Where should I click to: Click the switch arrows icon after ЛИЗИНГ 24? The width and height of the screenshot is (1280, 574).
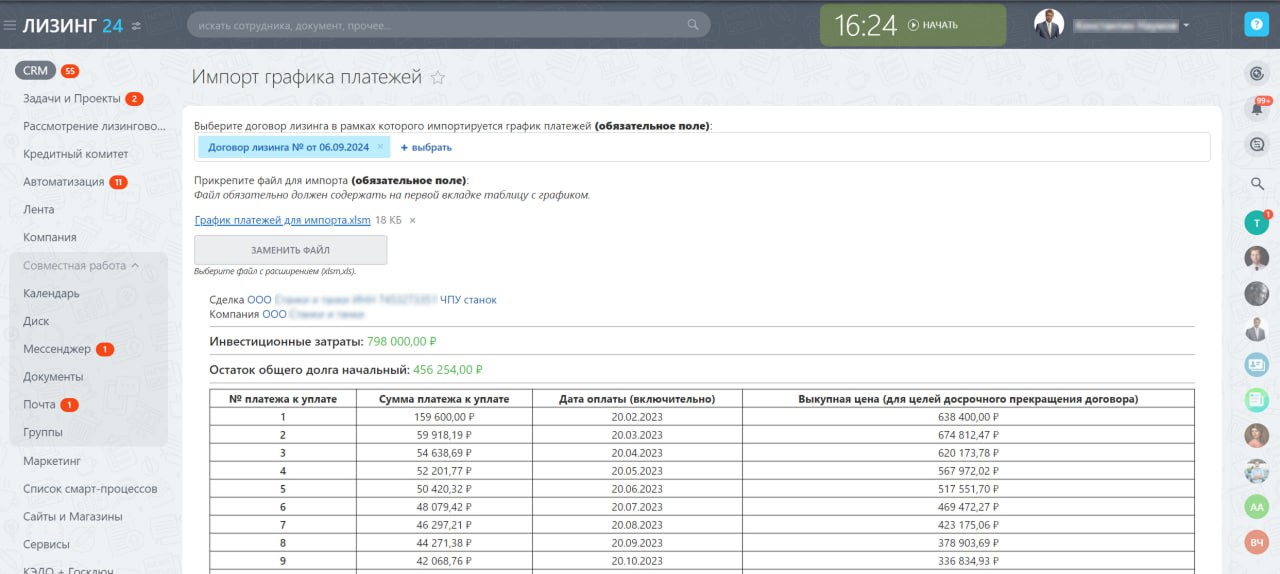(136, 26)
